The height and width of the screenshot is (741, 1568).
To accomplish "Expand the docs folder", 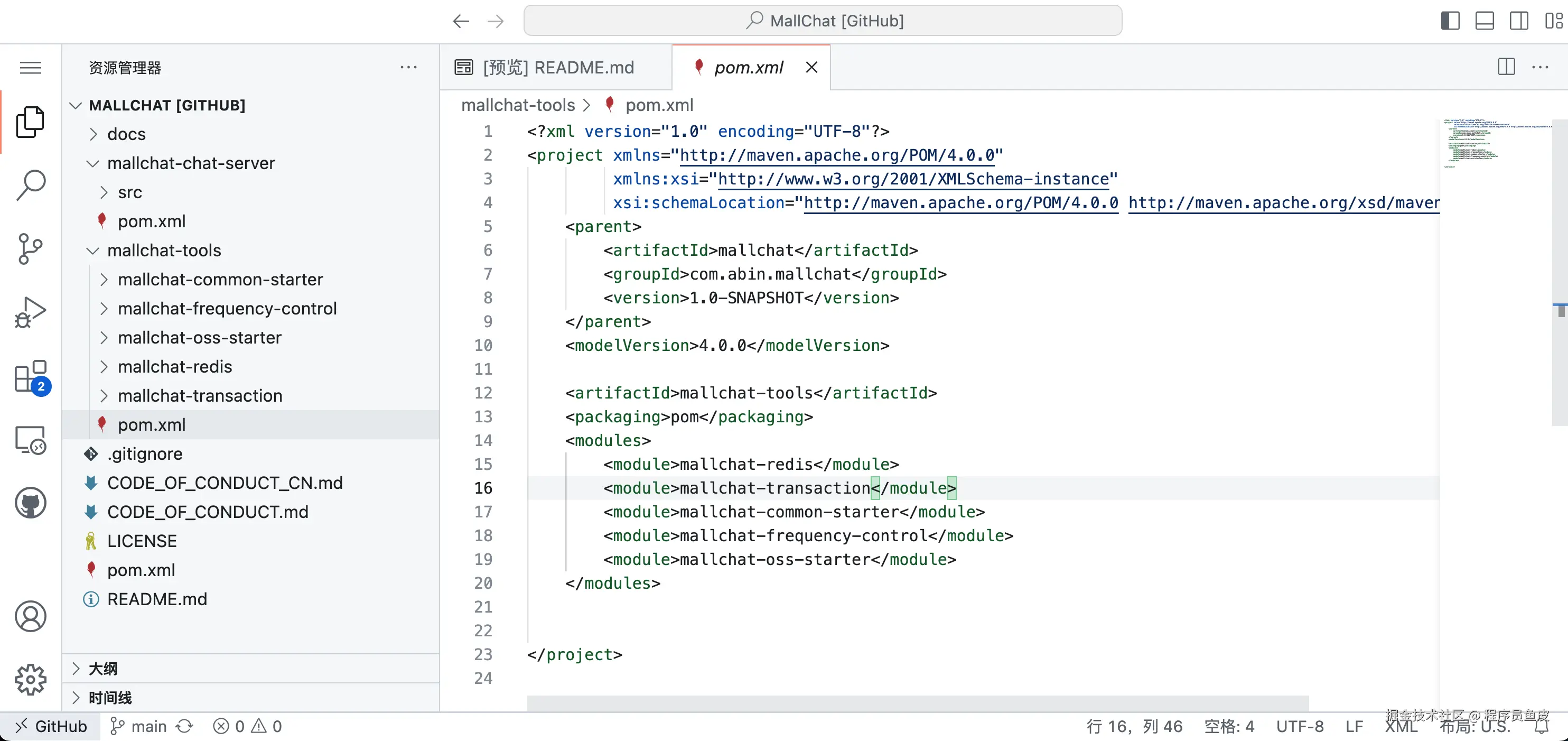I will (x=126, y=134).
